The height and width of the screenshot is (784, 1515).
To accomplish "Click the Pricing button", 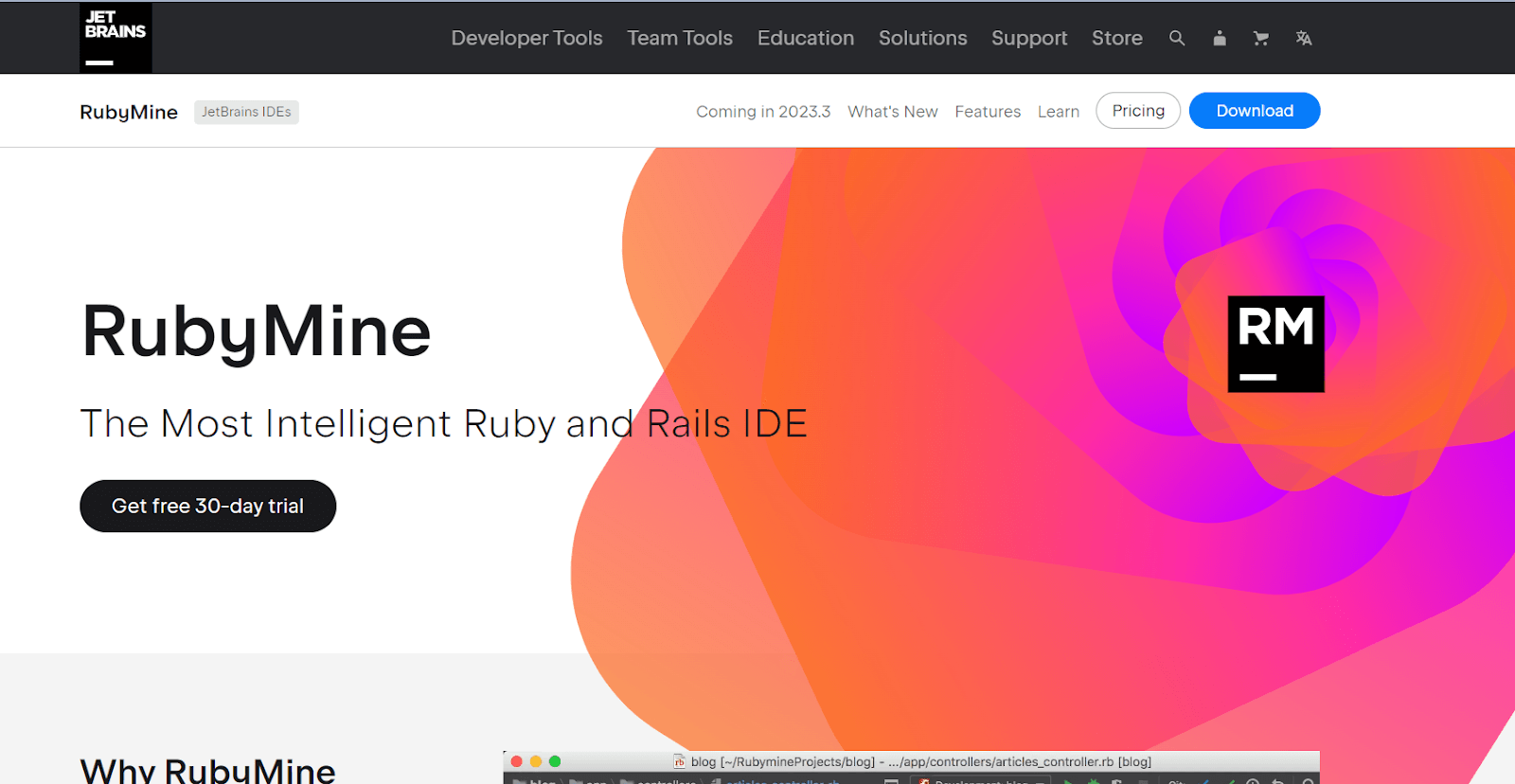I will pyautogui.click(x=1138, y=111).
